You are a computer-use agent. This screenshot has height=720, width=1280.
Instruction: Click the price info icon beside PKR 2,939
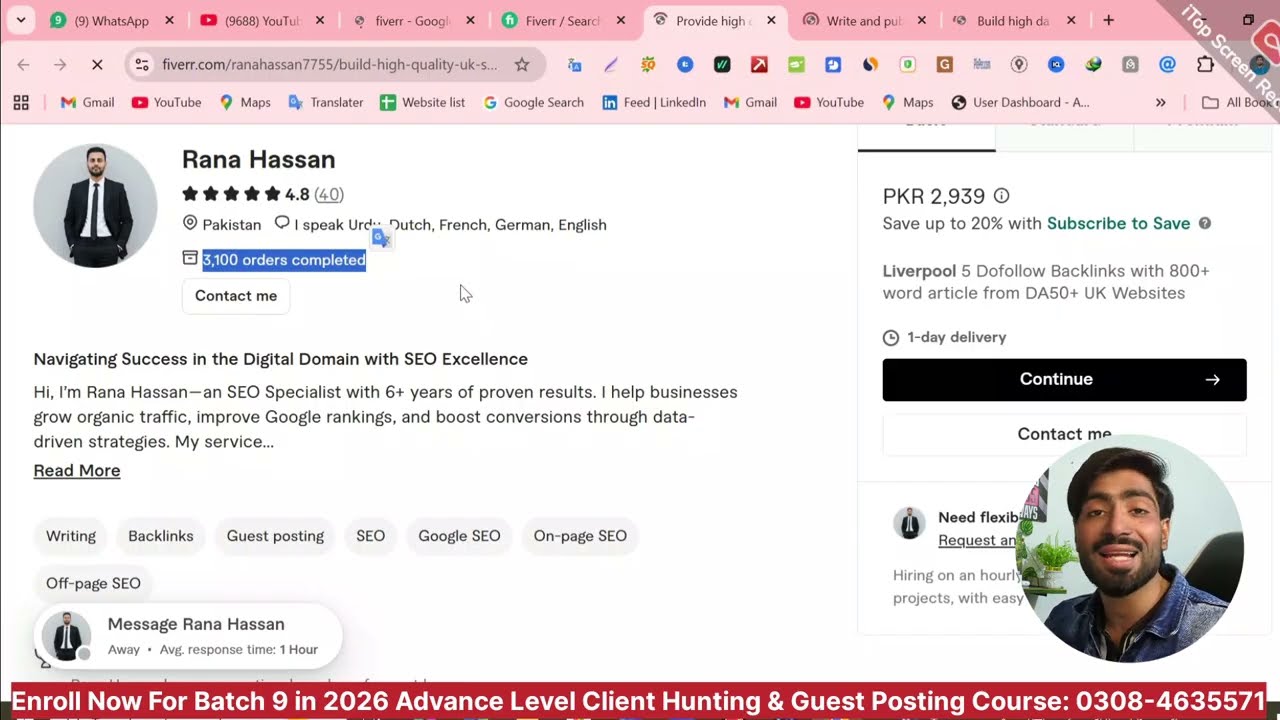pos(1001,196)
